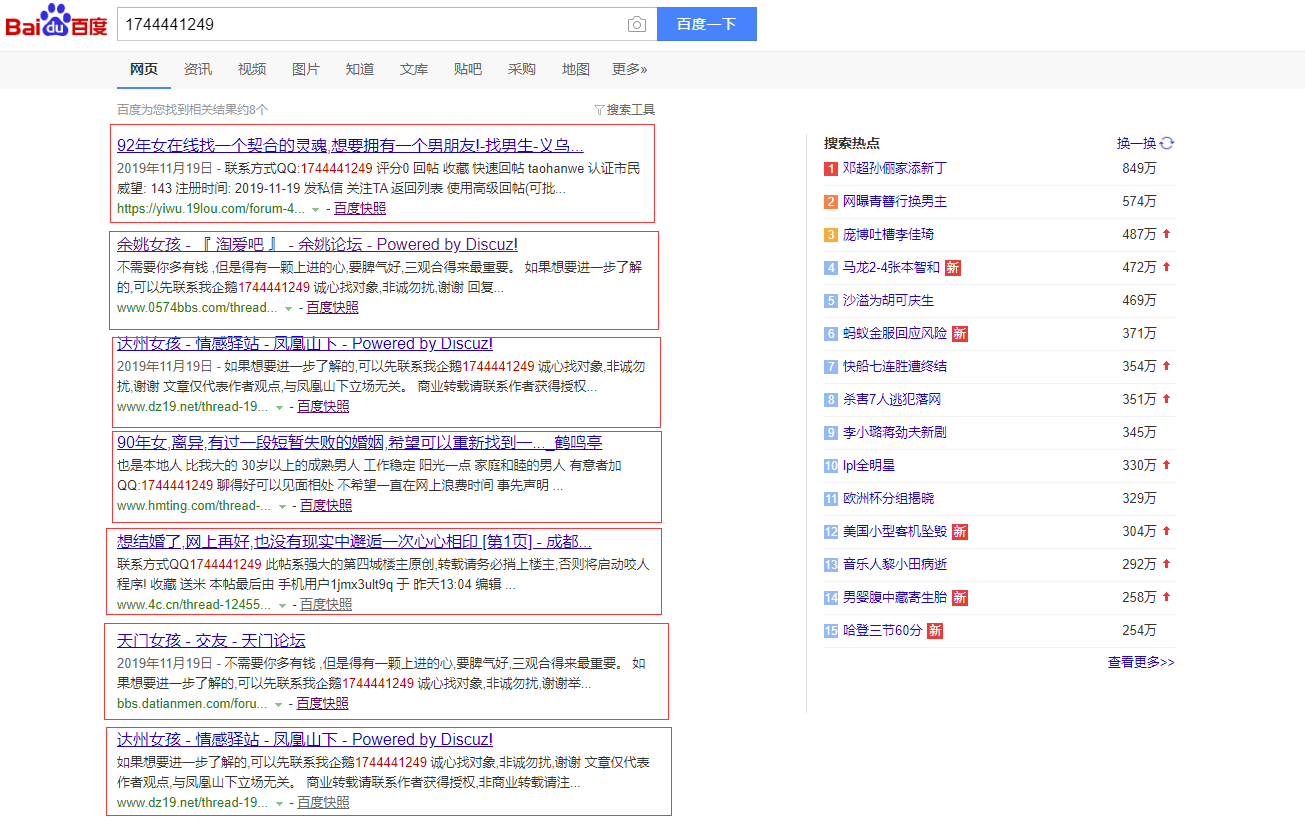Open 百度快照 for www.4c.cn result
Viewport: 1305px width, 822px height.
point(326,604)
